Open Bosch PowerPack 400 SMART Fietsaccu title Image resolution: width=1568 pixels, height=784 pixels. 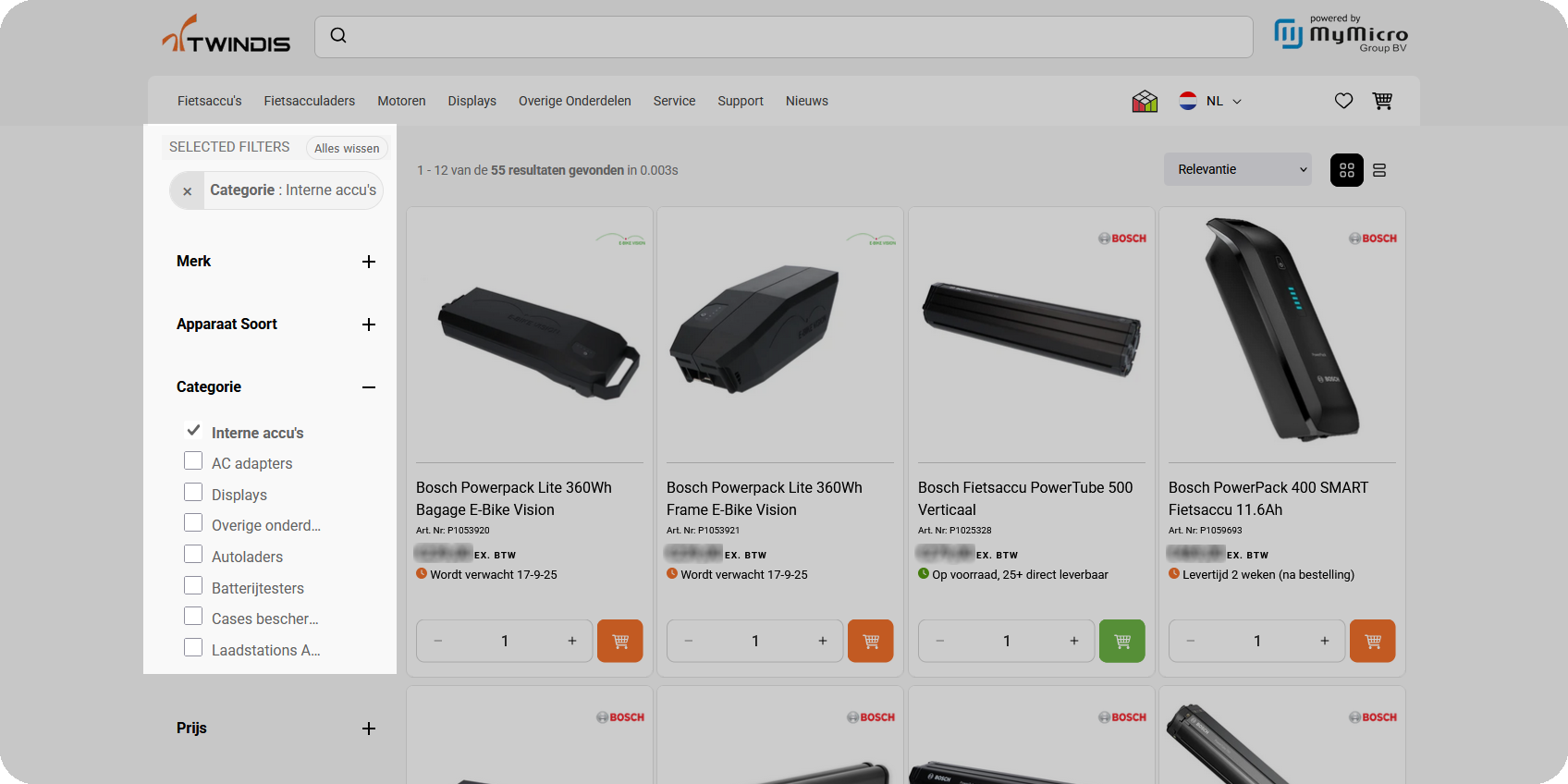coord(1268,498)
